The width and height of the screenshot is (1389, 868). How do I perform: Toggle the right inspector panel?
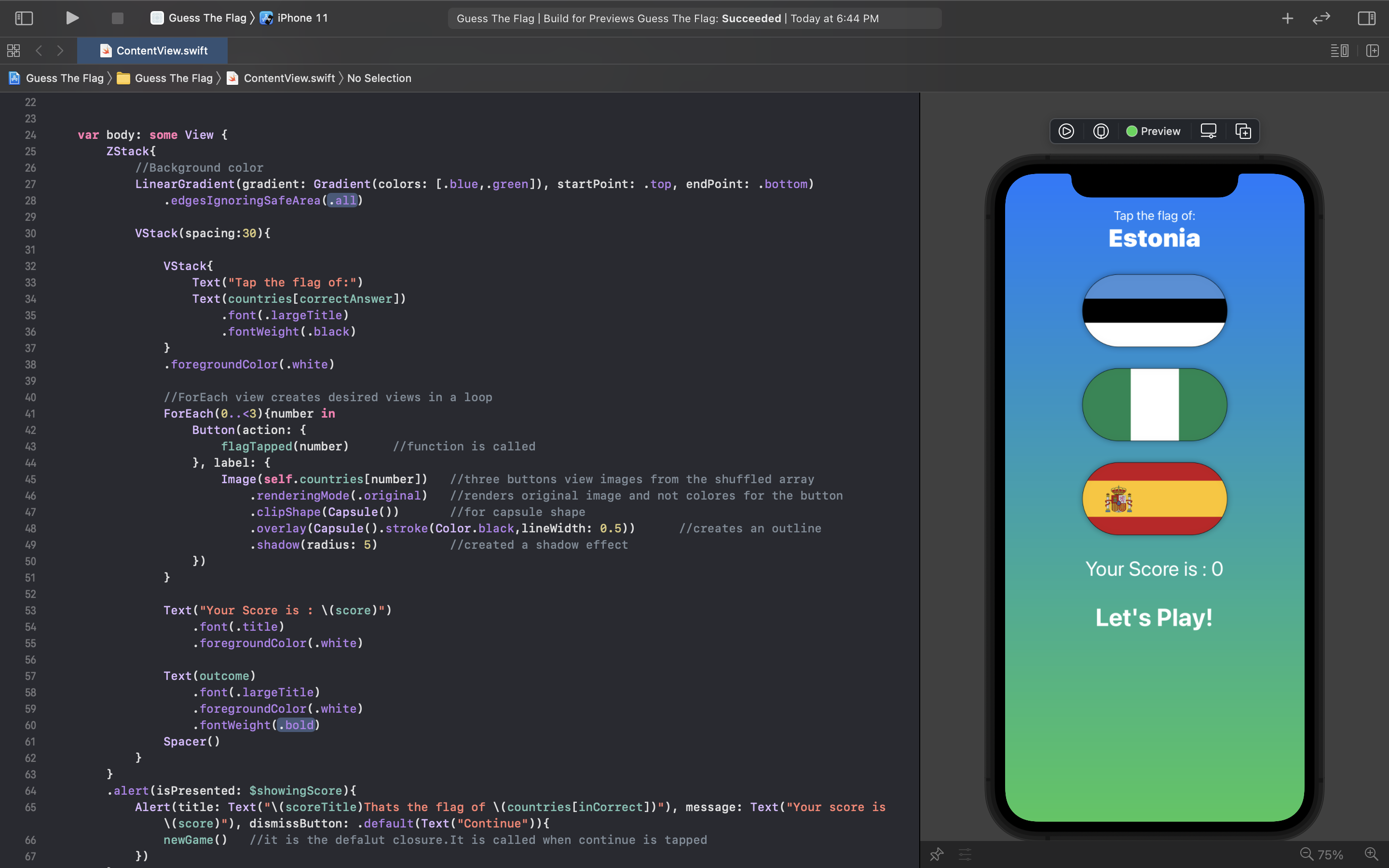click(1366, 18)
